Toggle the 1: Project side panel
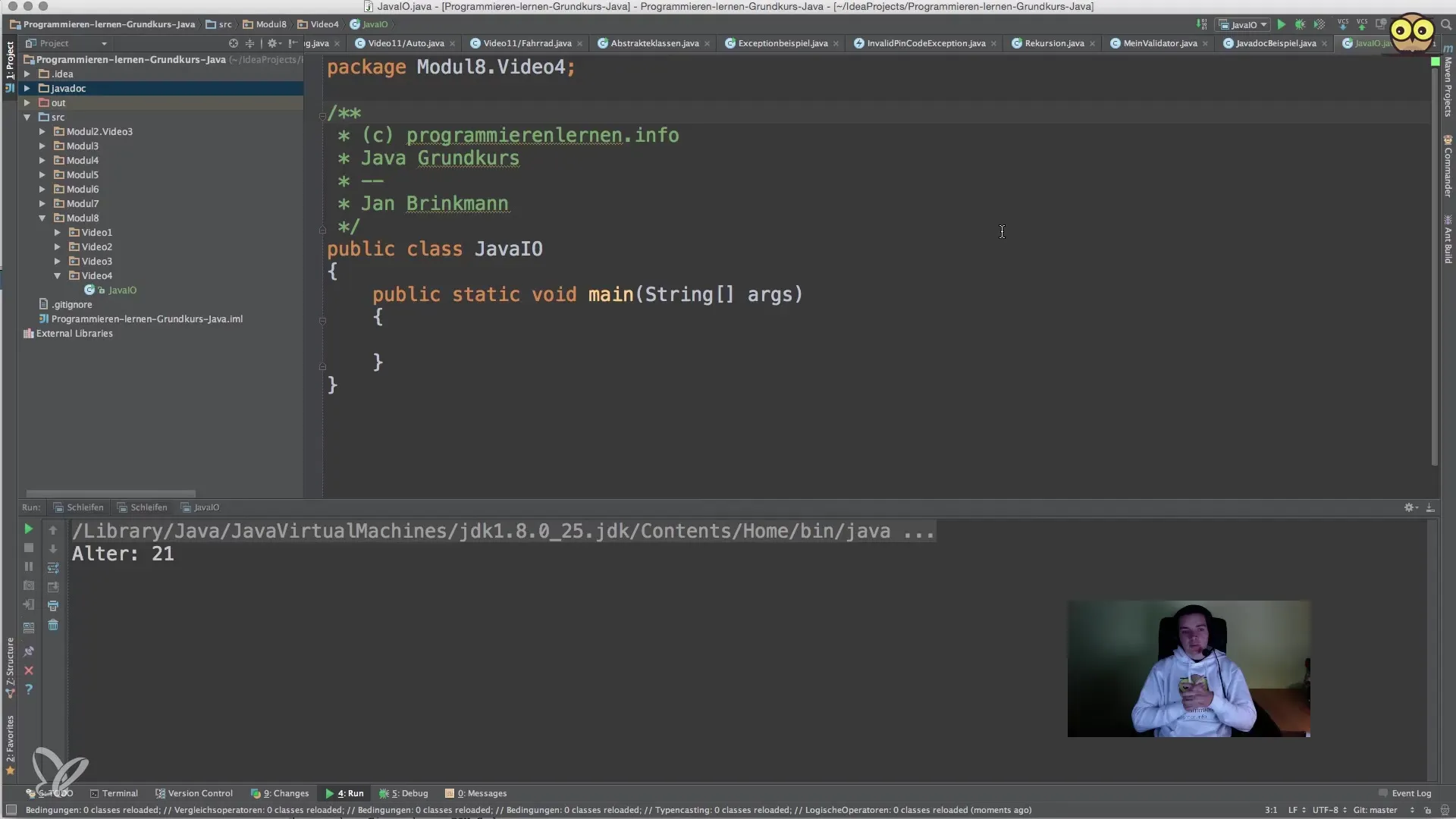Viewport: 1456px width, 819px height. pos(10,61)
